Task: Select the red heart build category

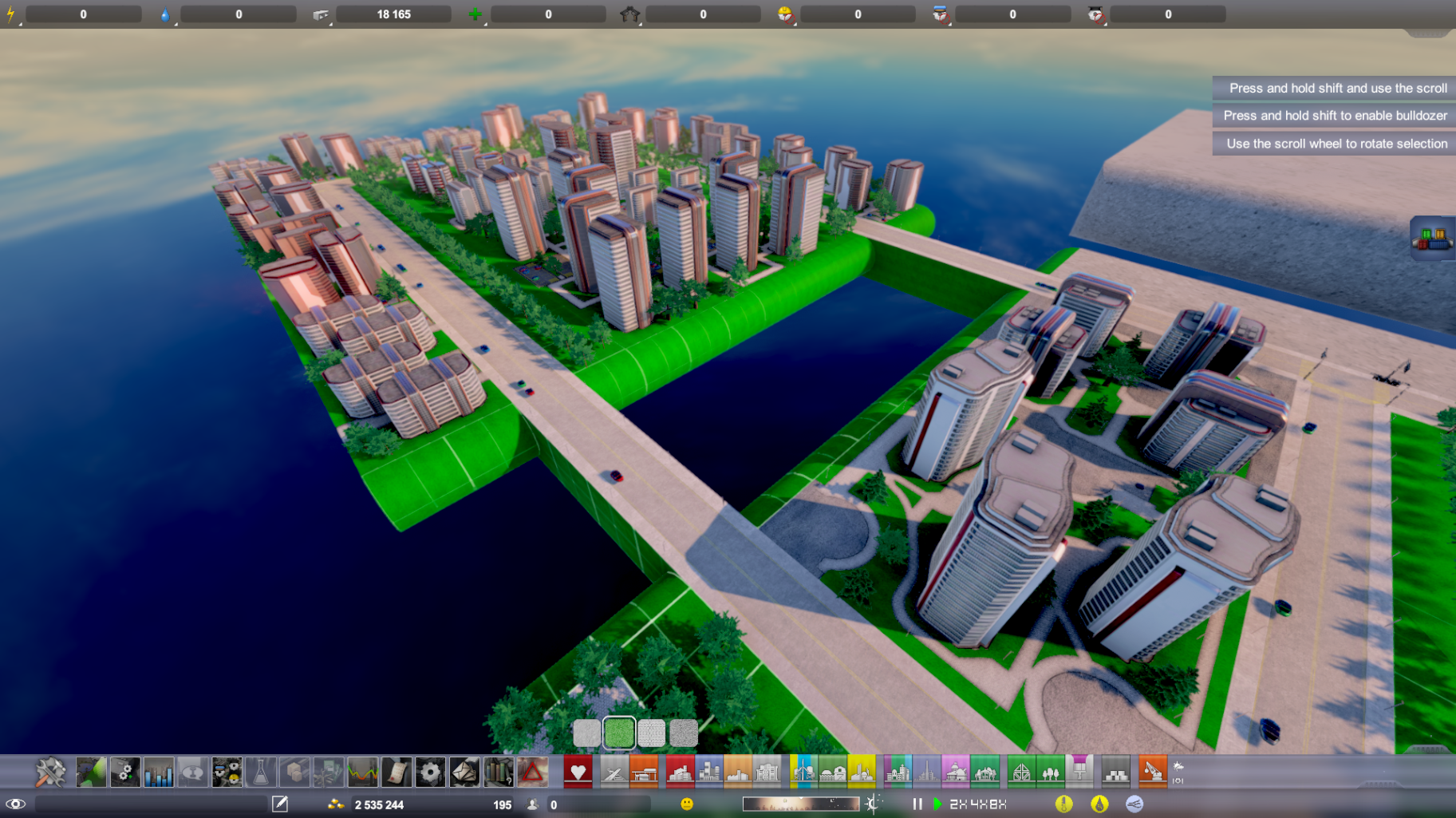Action: pos(578,772)
